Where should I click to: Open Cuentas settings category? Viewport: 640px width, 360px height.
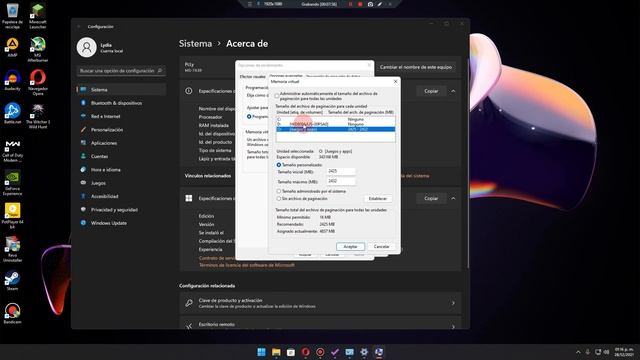tap(121, 156)
